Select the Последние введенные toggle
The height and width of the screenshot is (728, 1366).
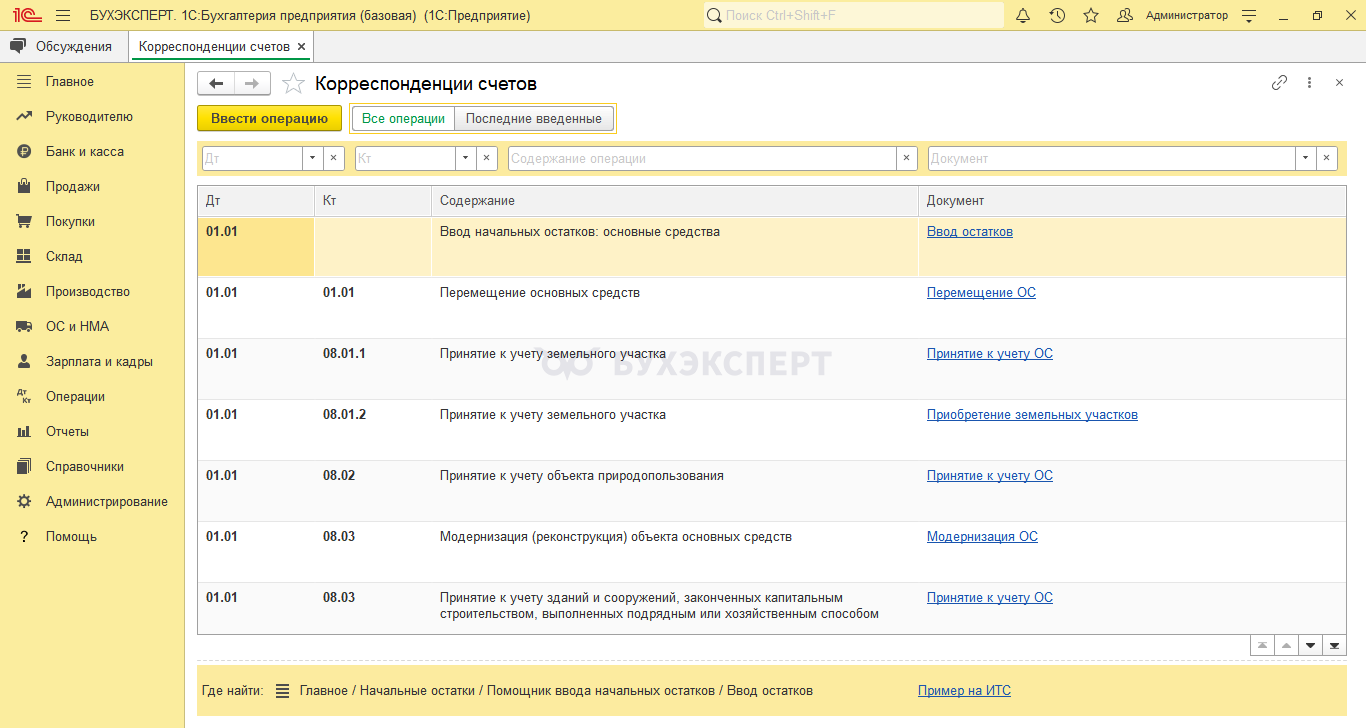pyautogui.click(x=534, y=118)
